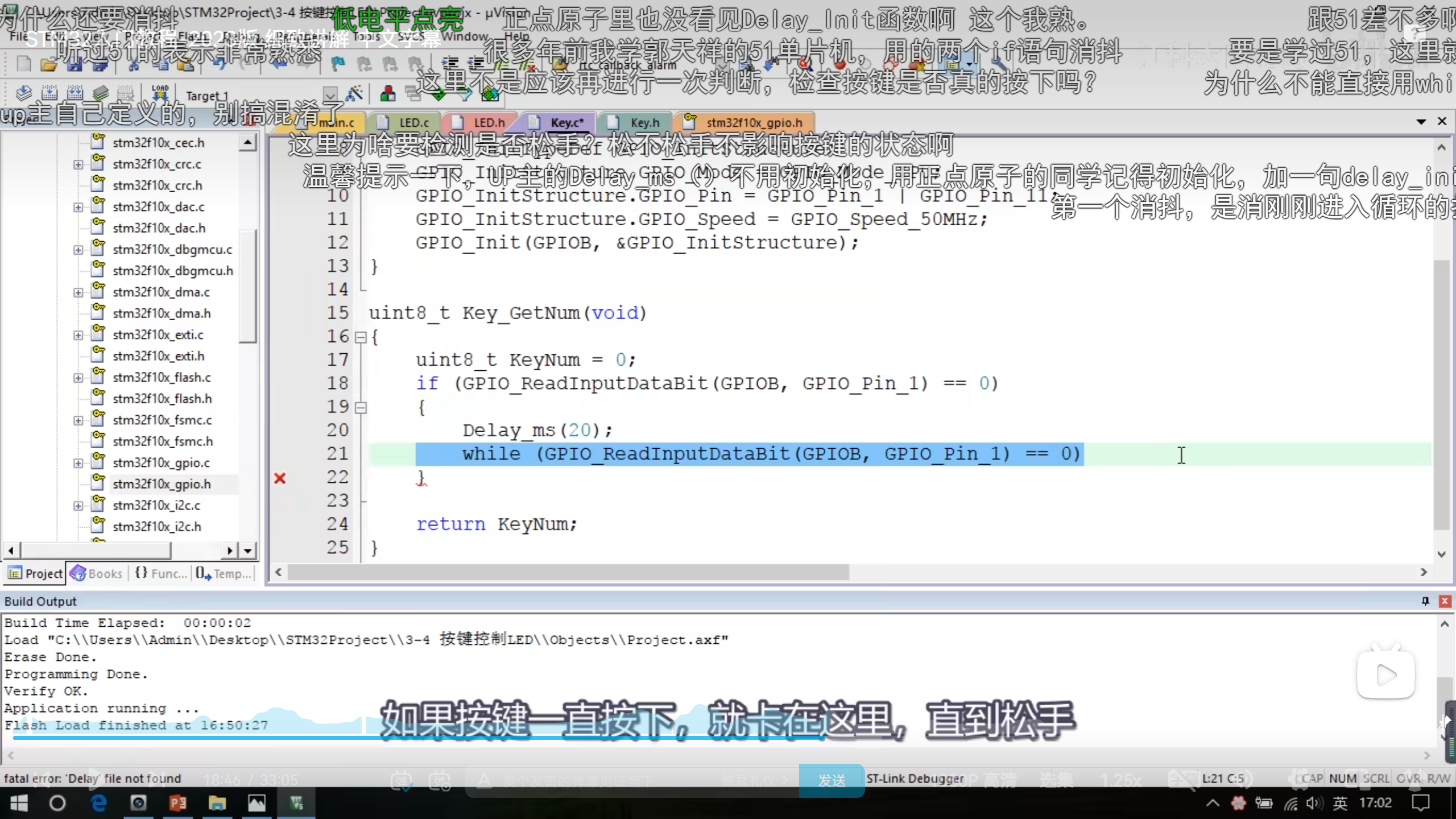1456x819 pixels.
Task: Open the Target 1 dropdown arrow
Action: point(330,94)
